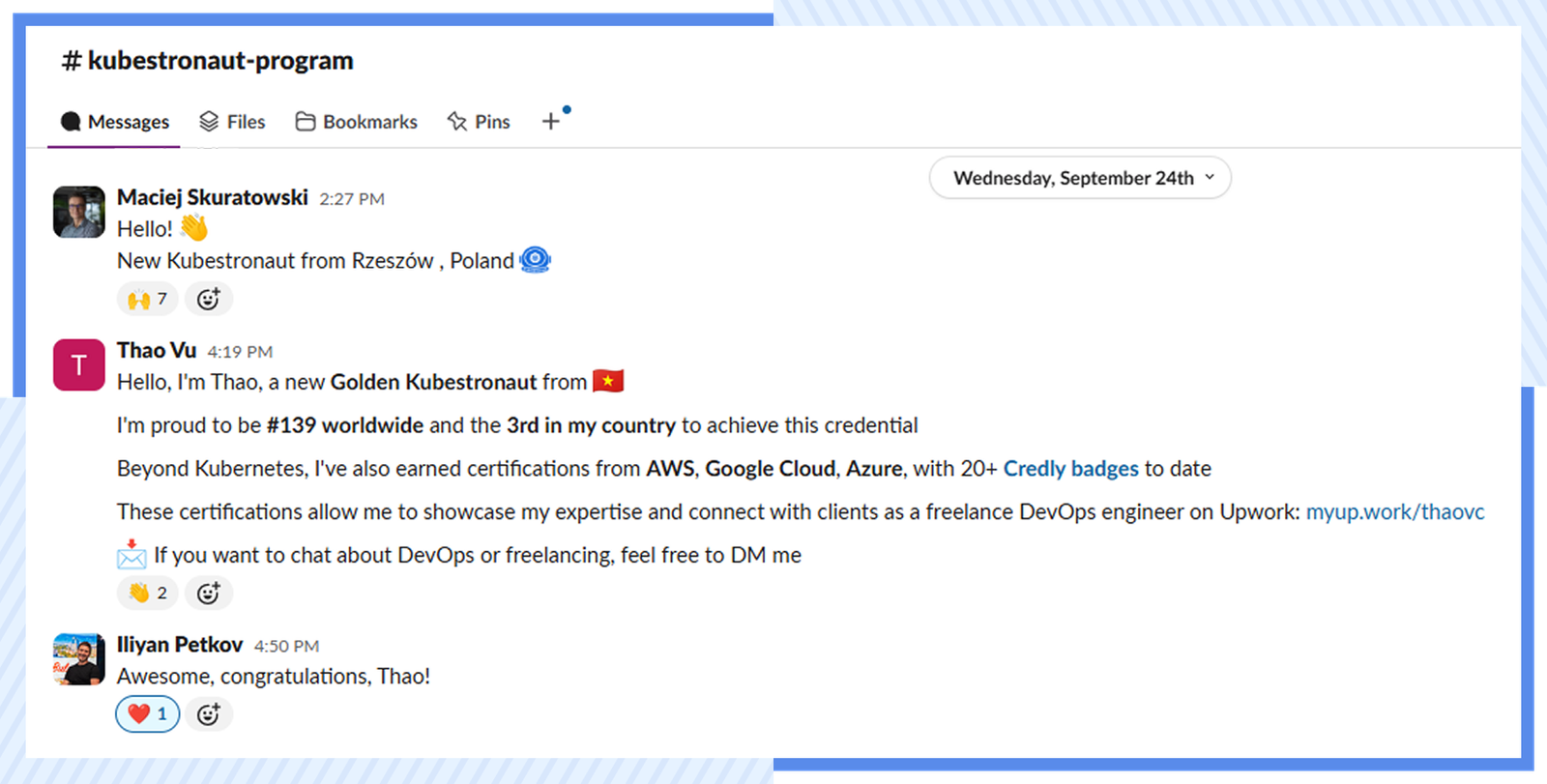The height and width of the screenshot is (784, 1547).
Task: Click the waving hand emoji after Hello
Action: click(194, 228)
